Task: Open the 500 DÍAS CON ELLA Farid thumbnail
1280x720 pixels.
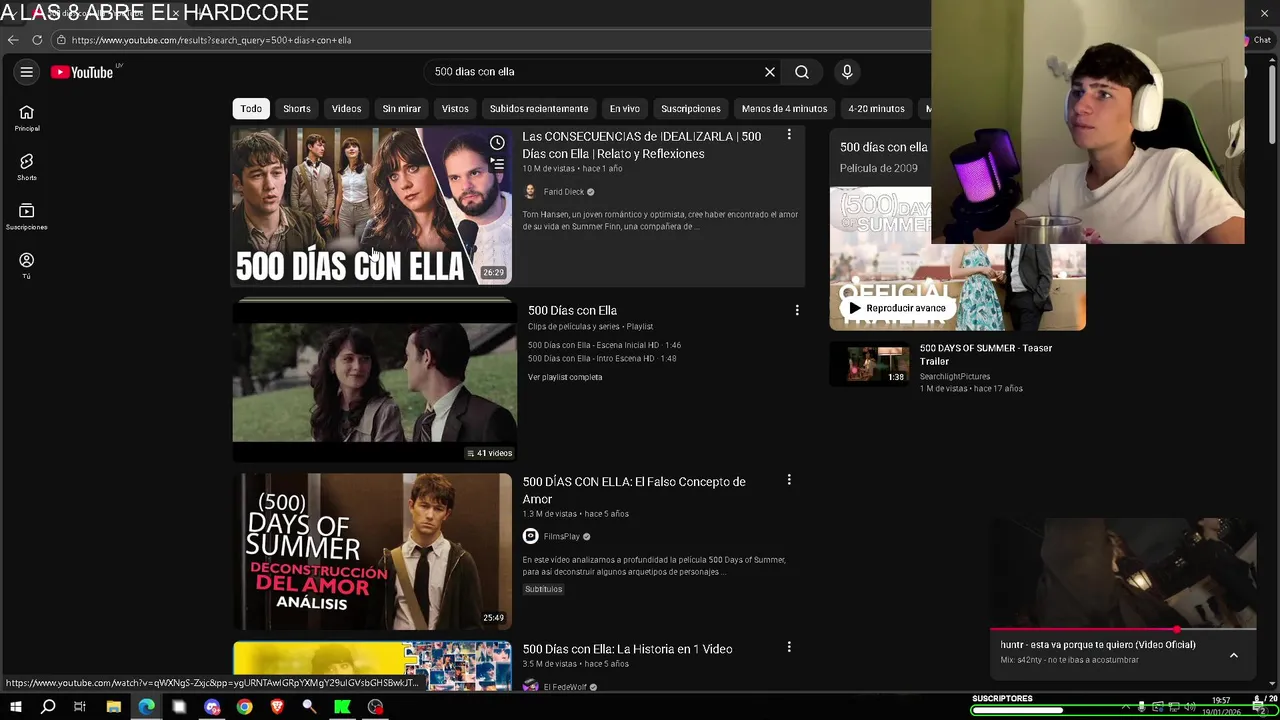Action: [x=372, y=206]
